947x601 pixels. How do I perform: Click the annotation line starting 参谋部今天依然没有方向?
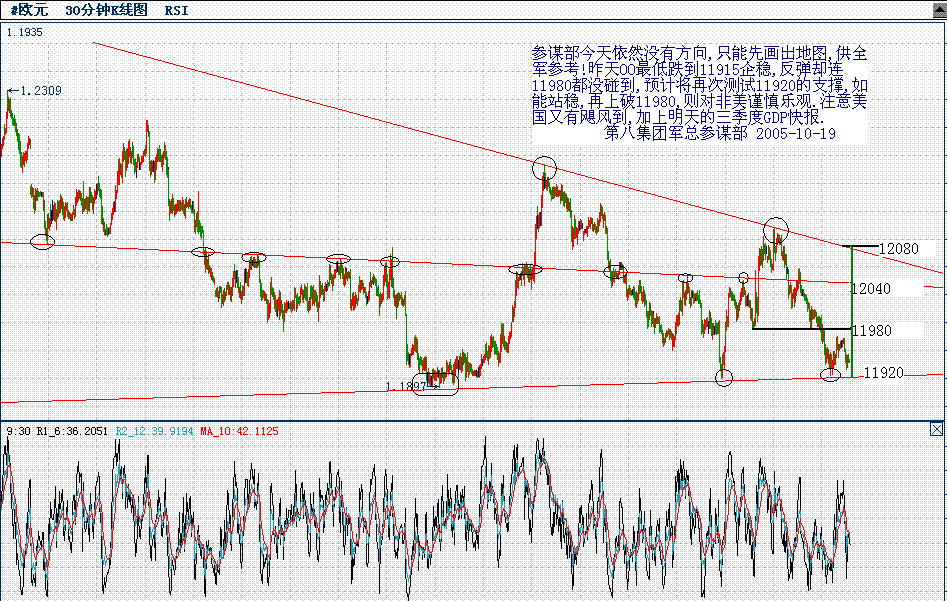[x=699, y=54]
